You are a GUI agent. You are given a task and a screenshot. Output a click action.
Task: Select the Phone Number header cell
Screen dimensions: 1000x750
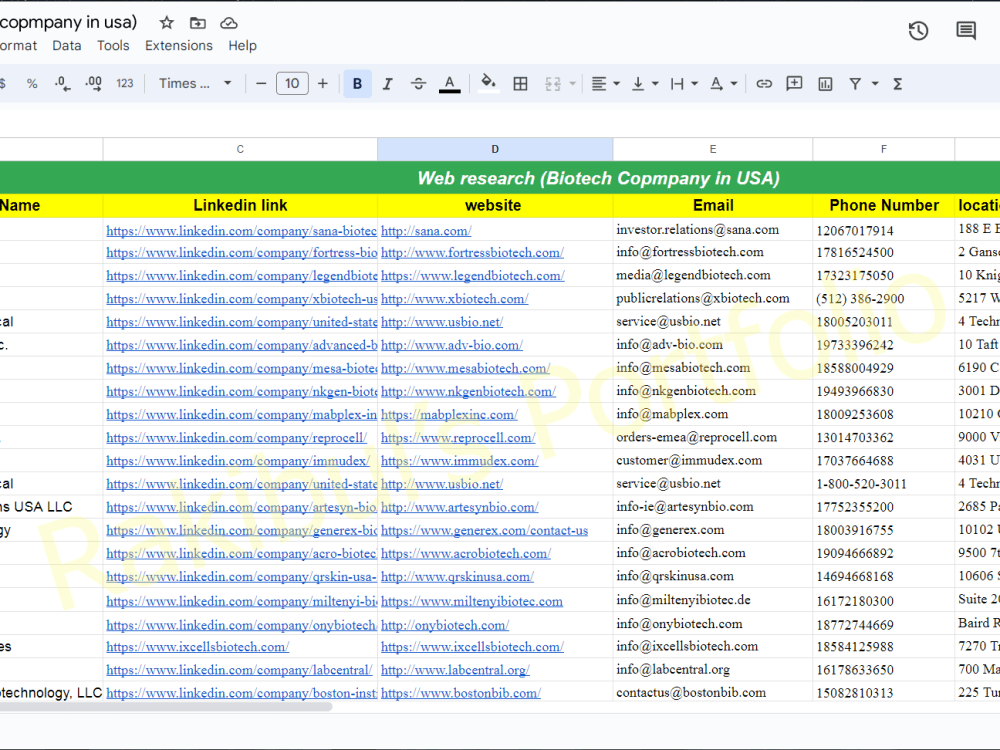point(883,205)
